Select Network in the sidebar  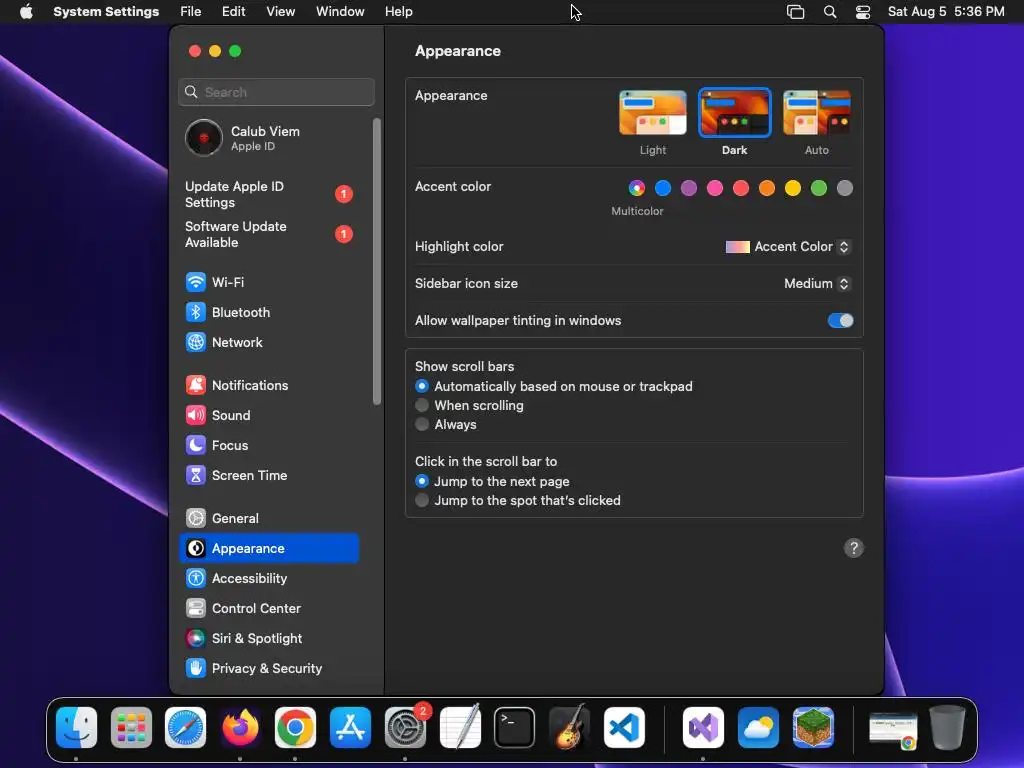[x=269, y=342]
